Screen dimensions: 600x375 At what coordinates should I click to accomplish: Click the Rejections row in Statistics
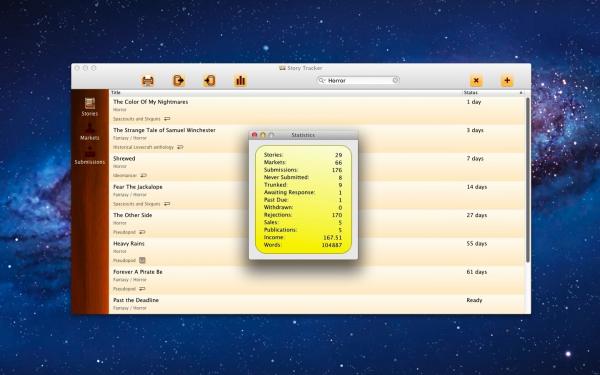[303, 215]
